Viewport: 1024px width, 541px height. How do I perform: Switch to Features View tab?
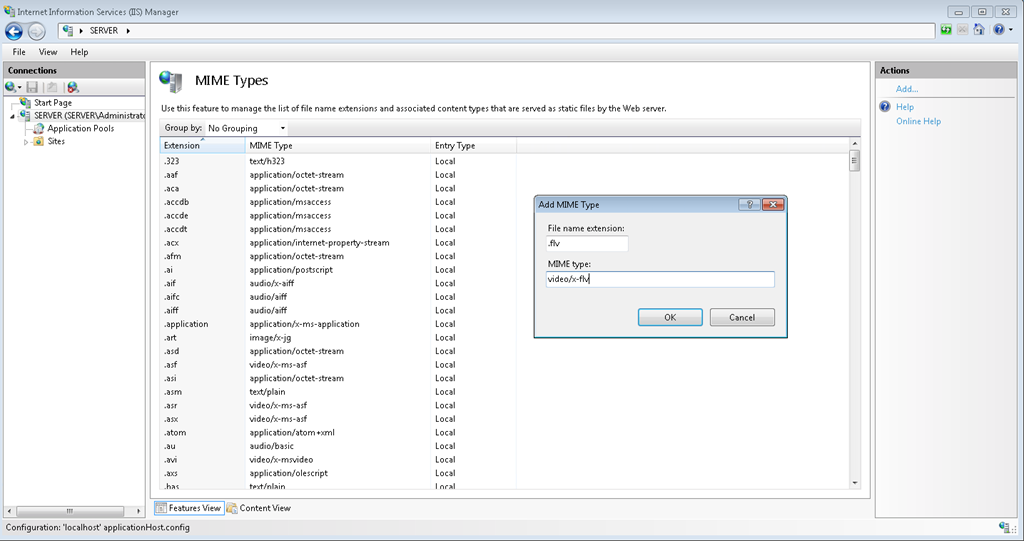[189, 508]
